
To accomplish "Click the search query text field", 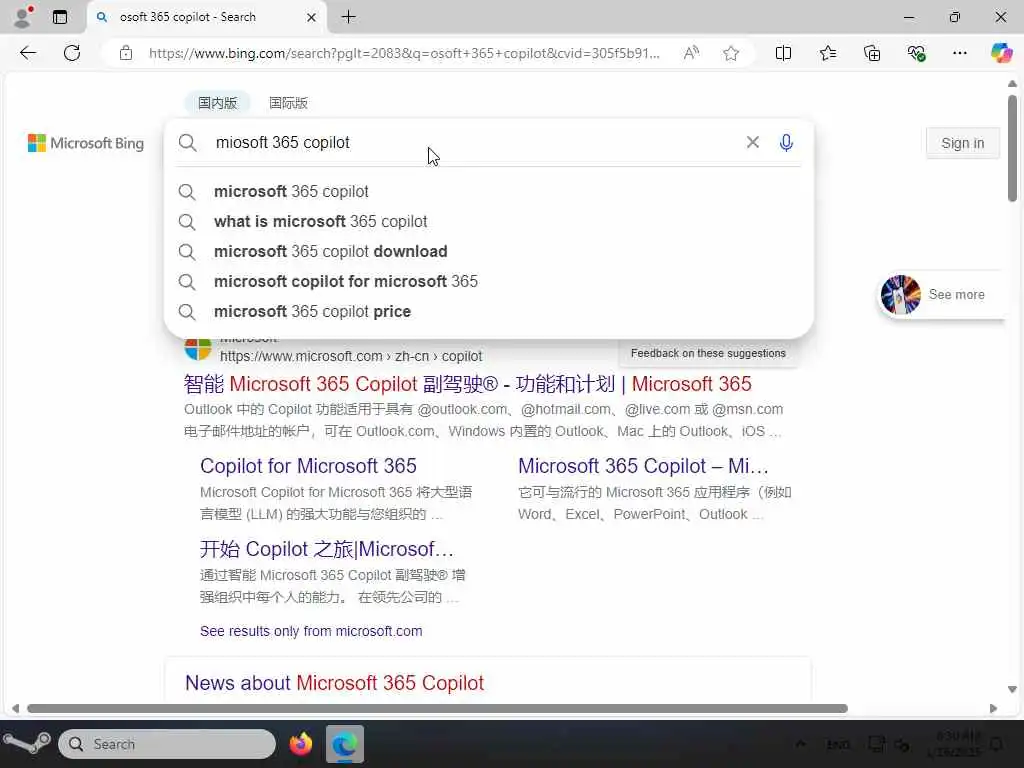I will click(477, 142).
